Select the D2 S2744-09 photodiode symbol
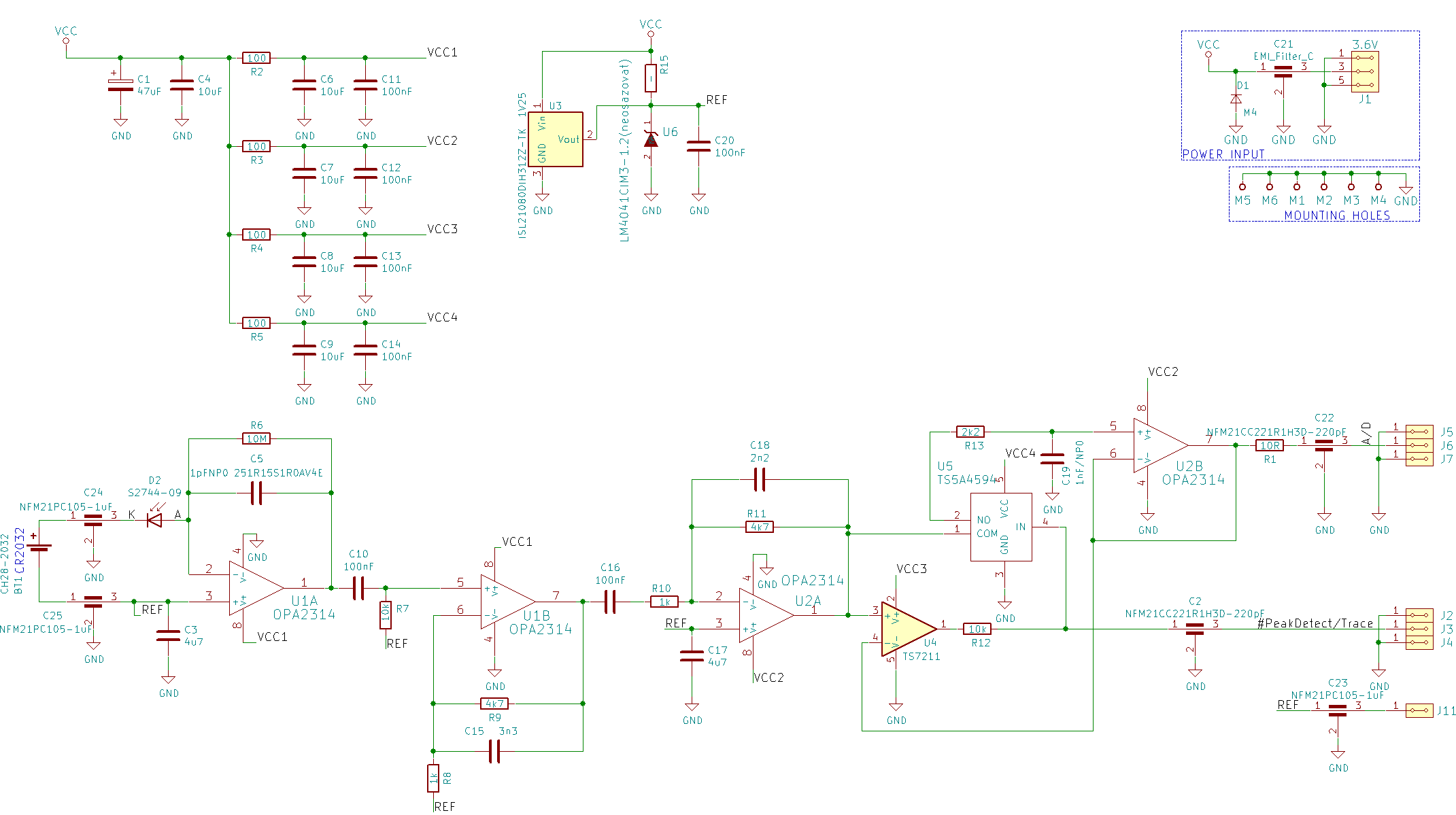Viewport: 1456px width, 815px height. (155, 520)
